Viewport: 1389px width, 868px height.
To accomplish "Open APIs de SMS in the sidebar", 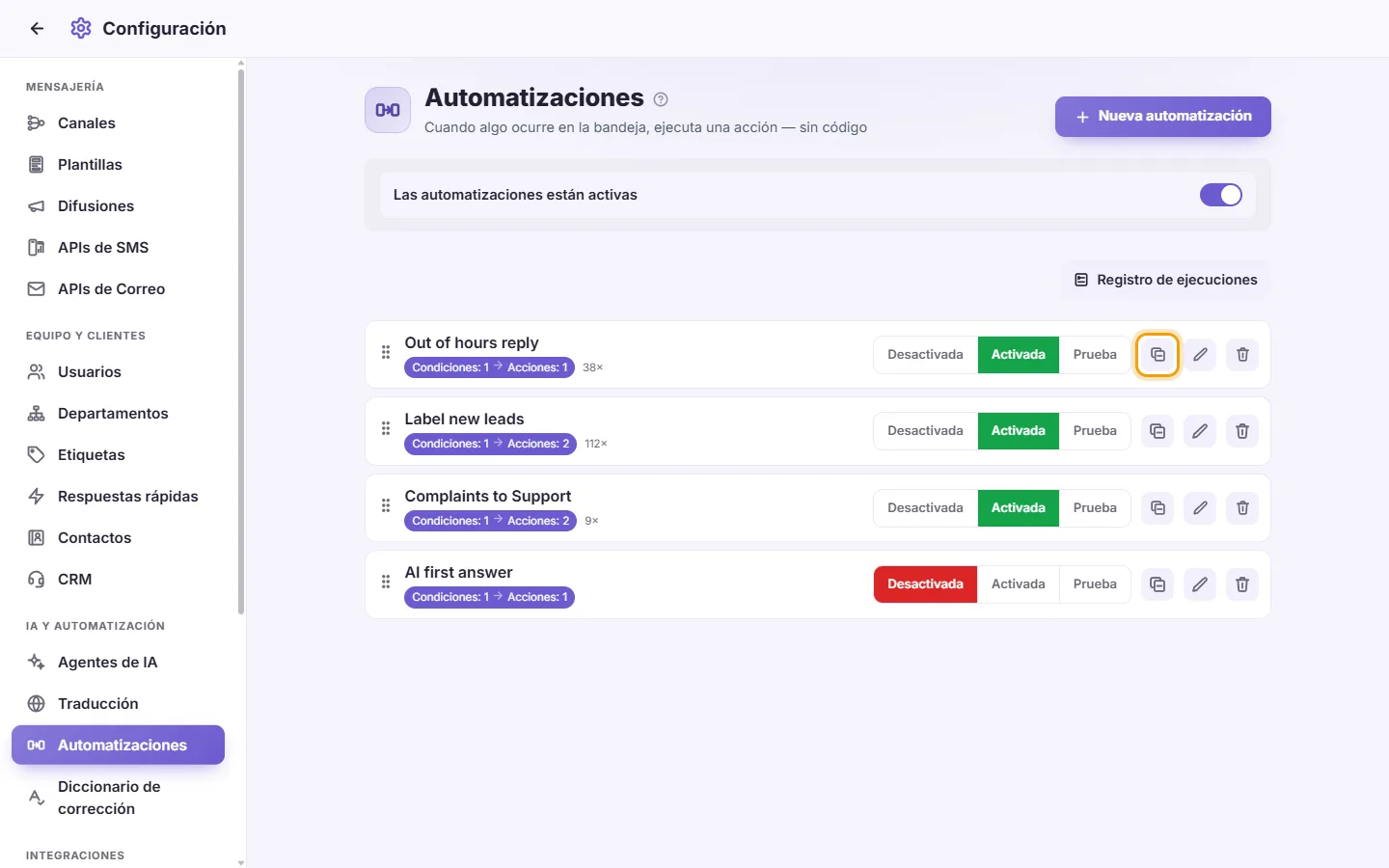I will [118, 248].
